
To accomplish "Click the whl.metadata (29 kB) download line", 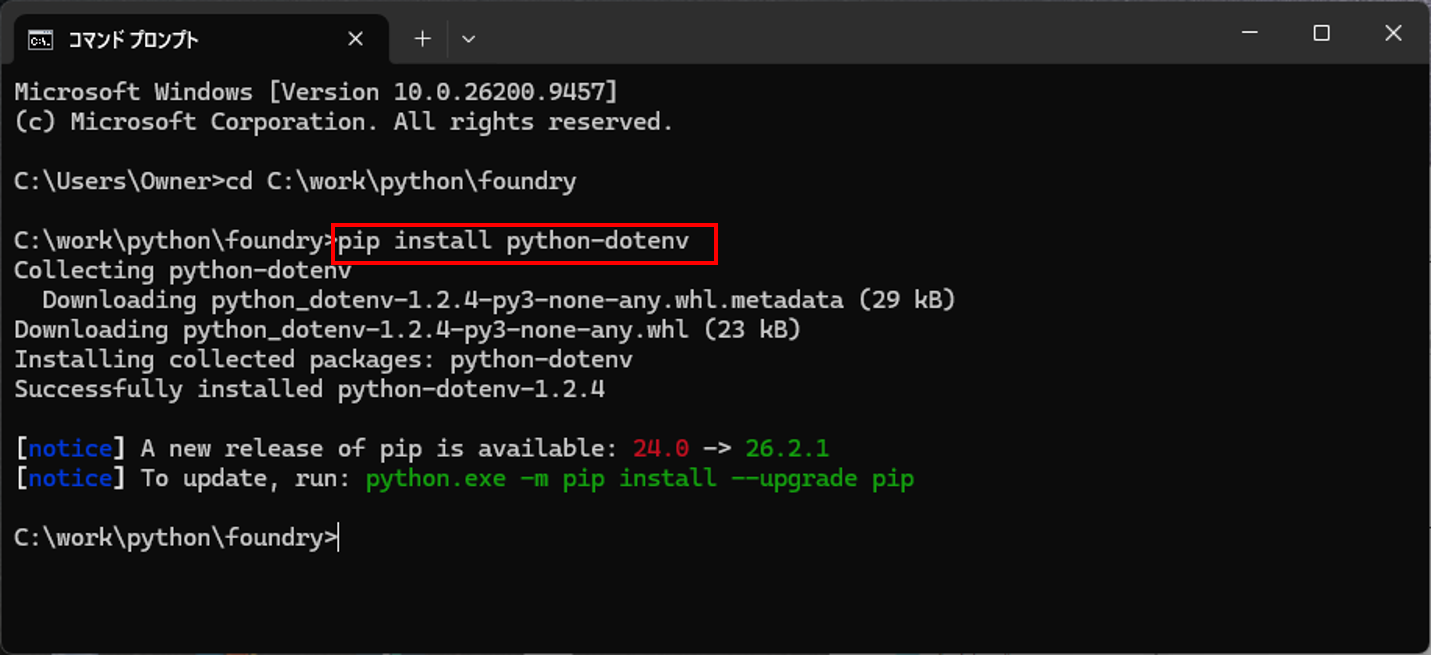I will coord(499,300).
